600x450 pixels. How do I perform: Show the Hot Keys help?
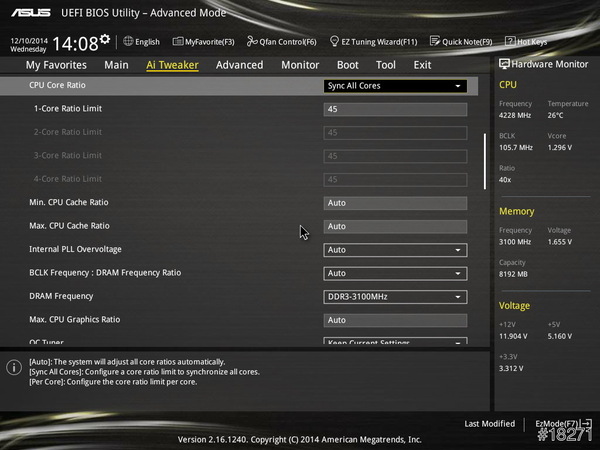(526, 42)
